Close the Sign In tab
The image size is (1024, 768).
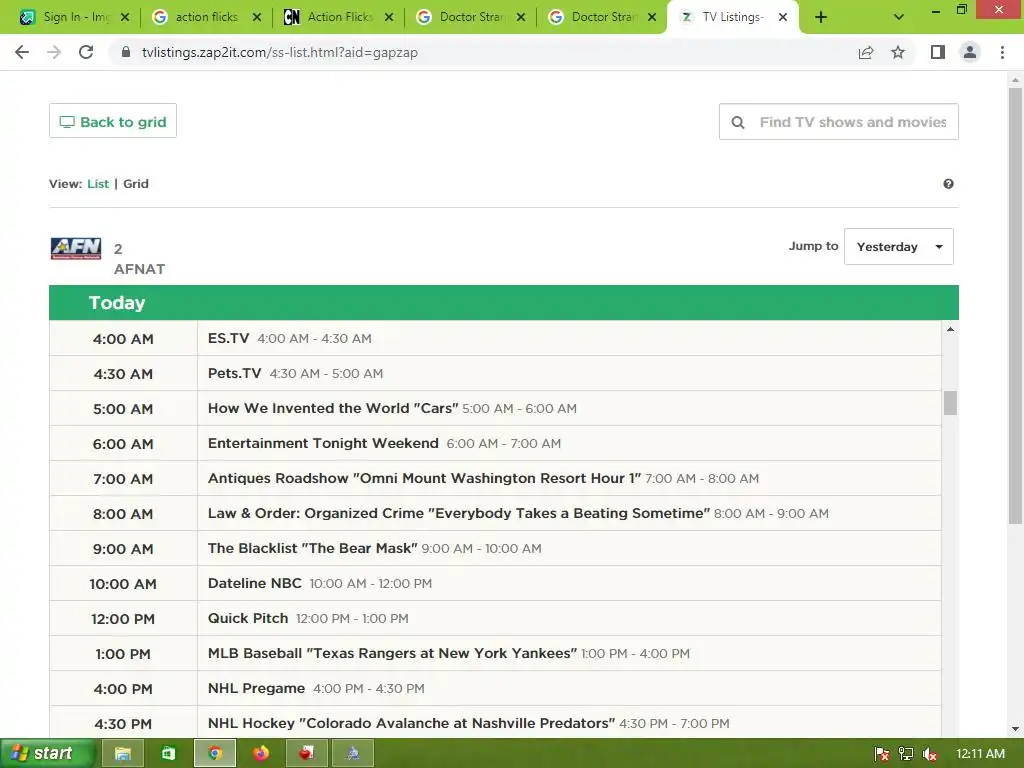pos(125,17)
